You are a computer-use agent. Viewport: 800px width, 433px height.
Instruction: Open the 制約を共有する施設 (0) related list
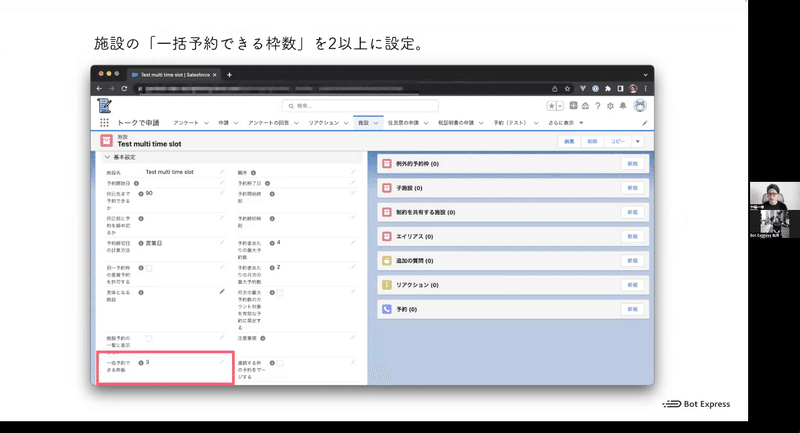pos(426,212)
